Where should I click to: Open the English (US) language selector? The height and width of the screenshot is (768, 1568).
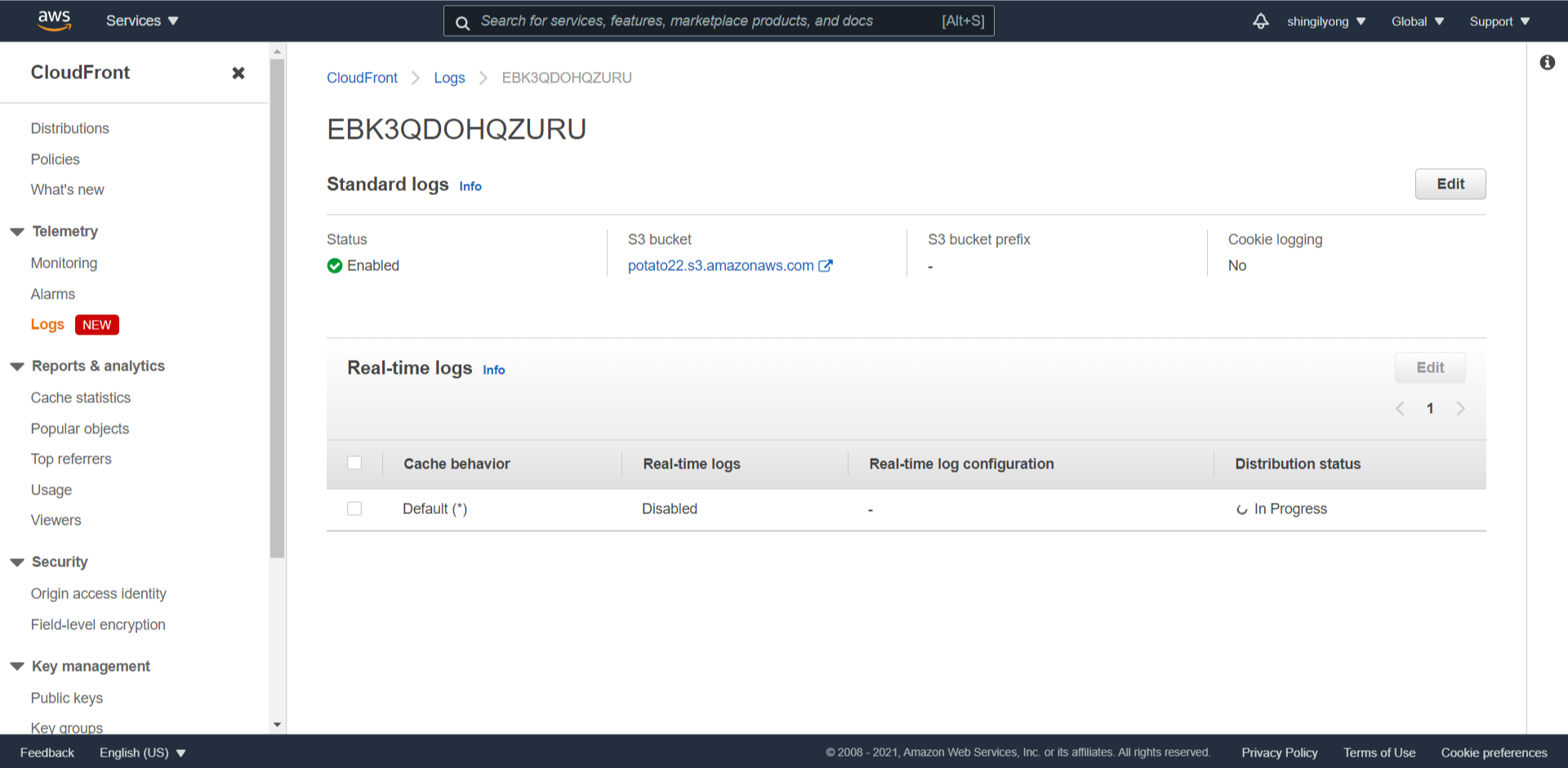pos(143,752)
